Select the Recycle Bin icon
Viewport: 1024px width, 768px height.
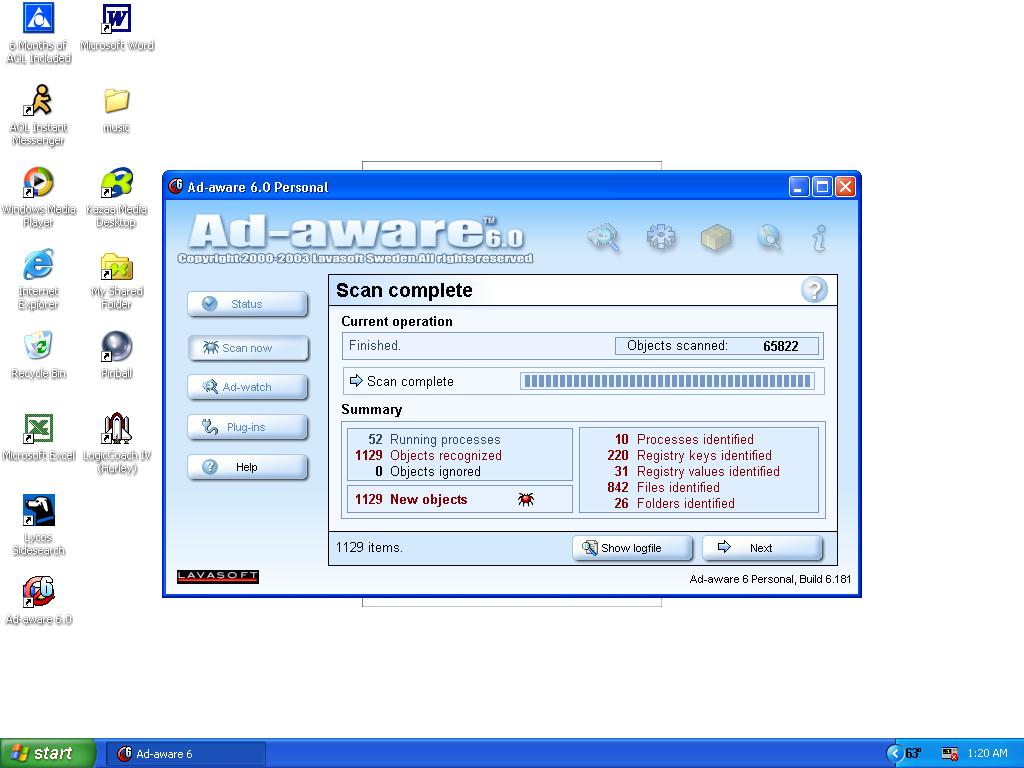(x=39, y=355)
